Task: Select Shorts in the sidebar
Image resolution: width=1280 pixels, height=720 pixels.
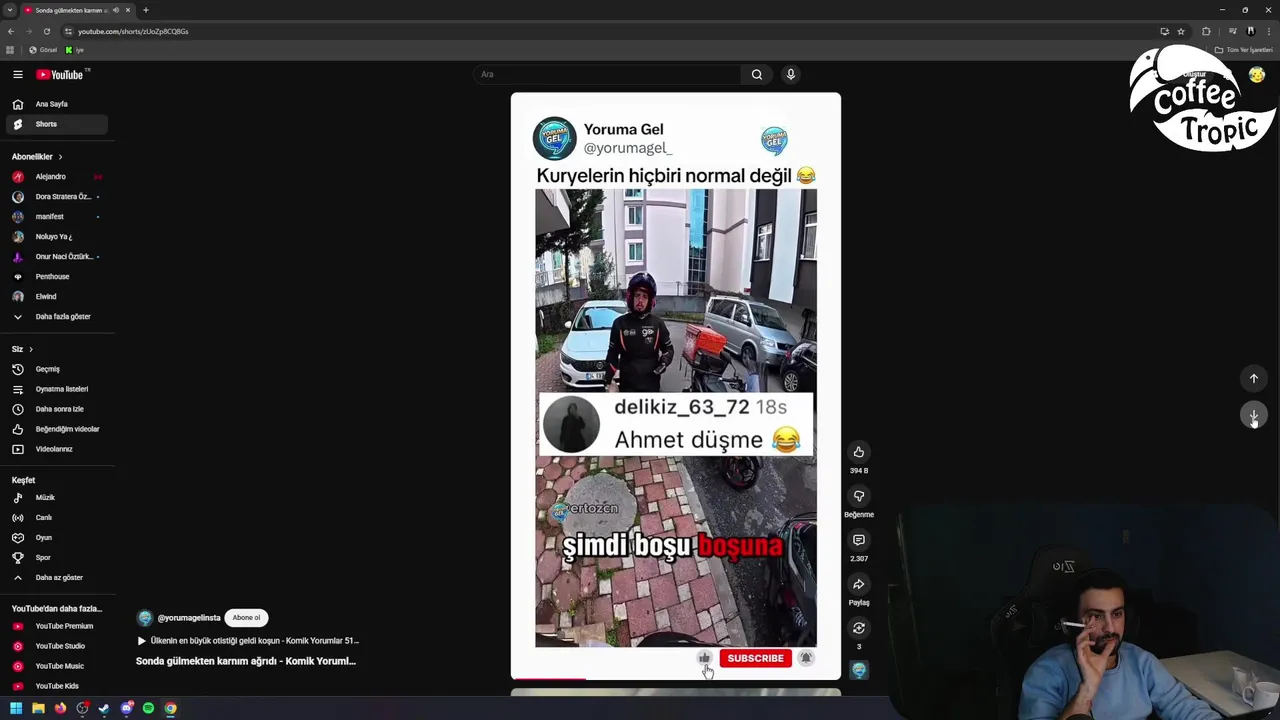Action: 56,124
